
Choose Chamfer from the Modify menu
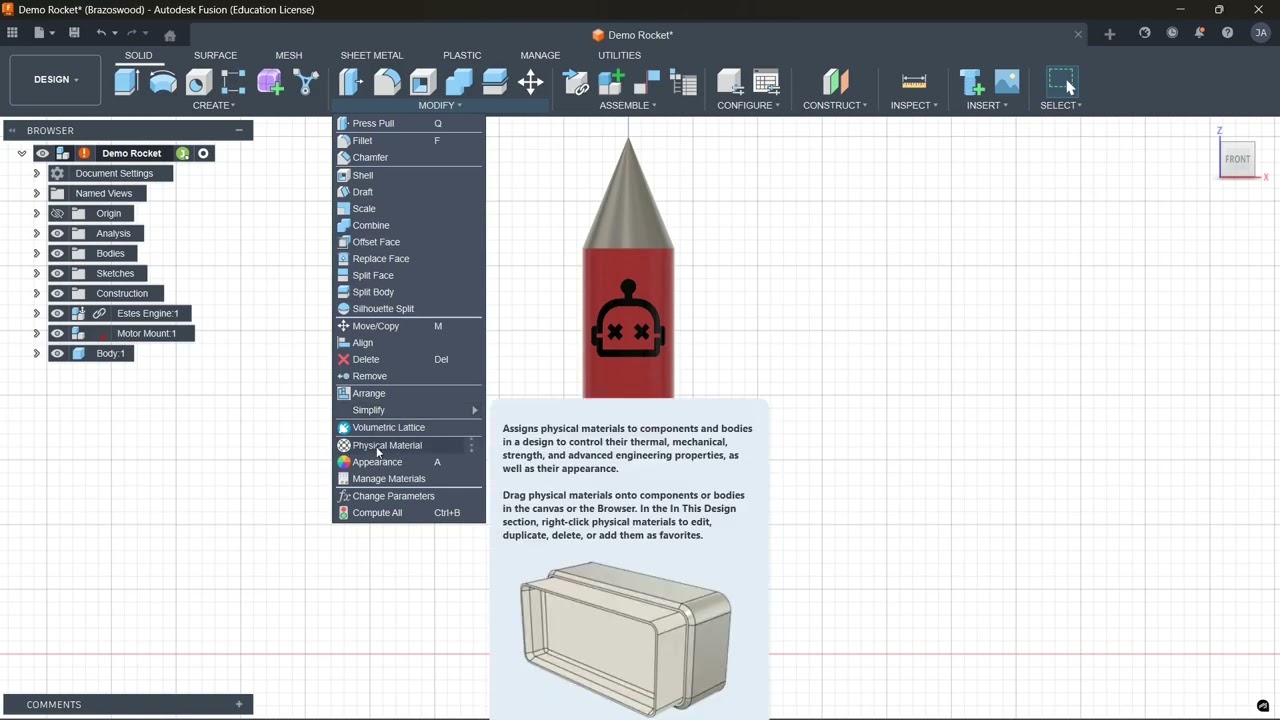[x=408, y=157]
